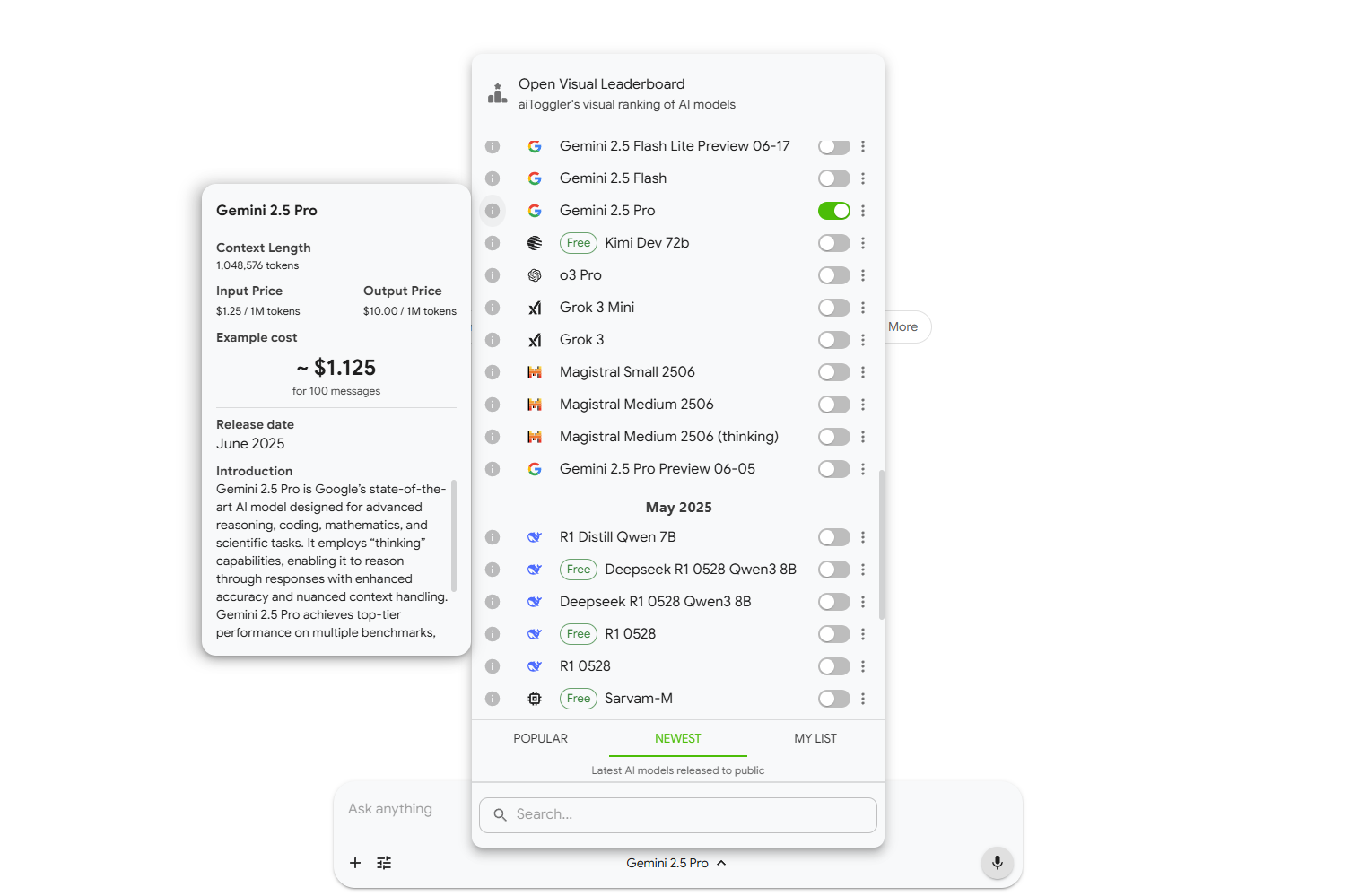Disable the Gemini 2.5 Pro toggle

click(x=833, y=211)
